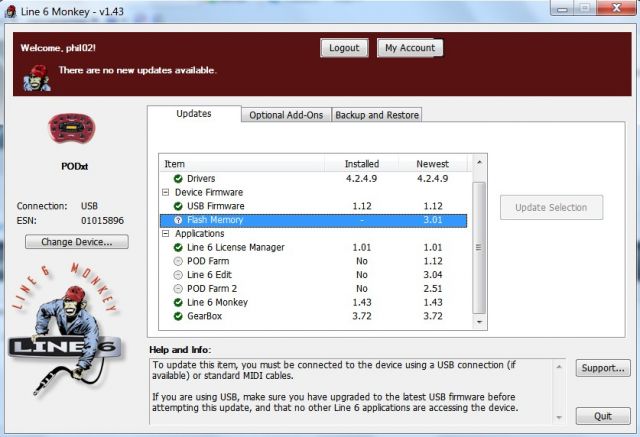This screenshot has width=640, height=437.
Task: Click the not-installed icon beside Line 6 Edit
Action: (177, 274)
